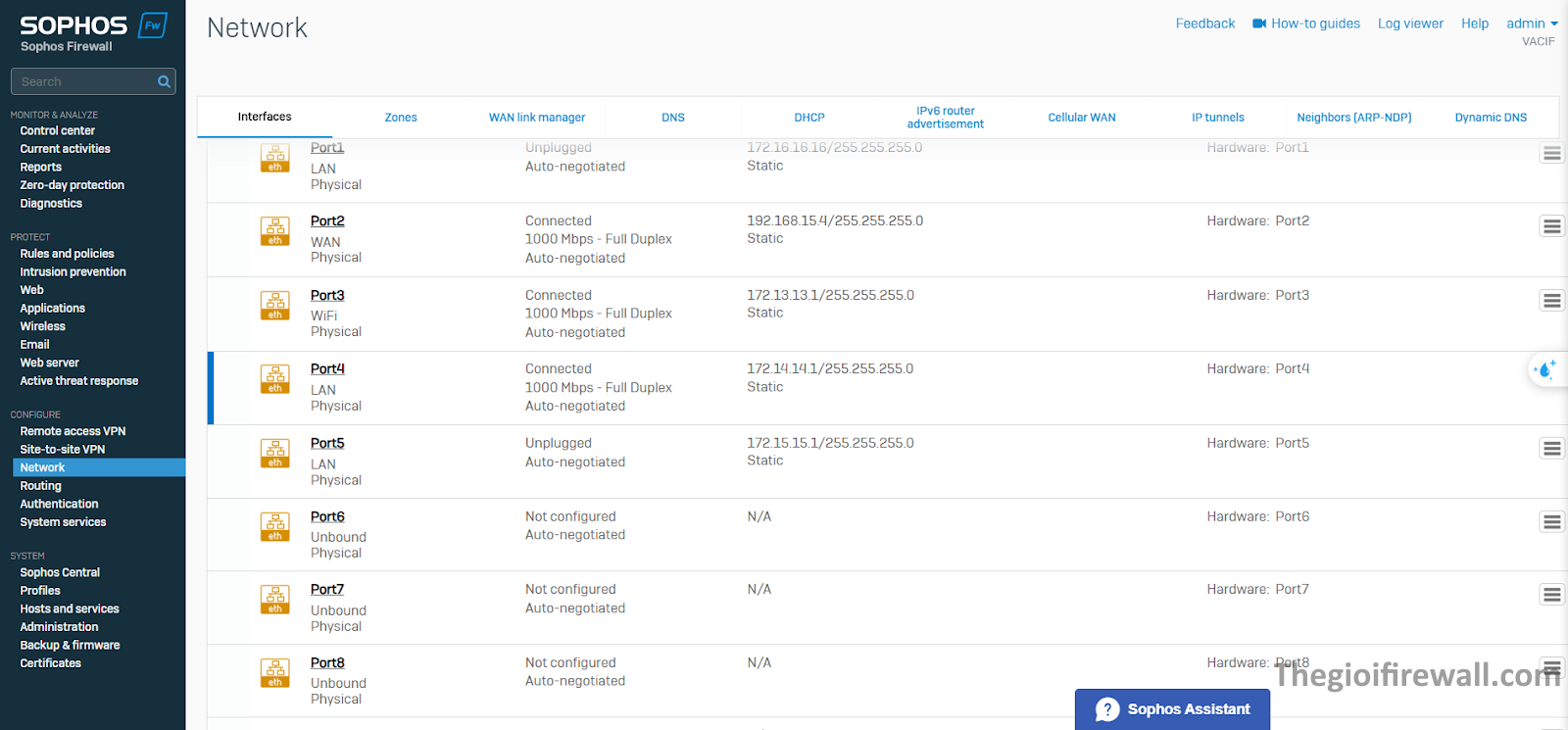This screenshot has height=730, width=1568.
Task: Switch to the WAN link manager tab
Action: (536, 118)
